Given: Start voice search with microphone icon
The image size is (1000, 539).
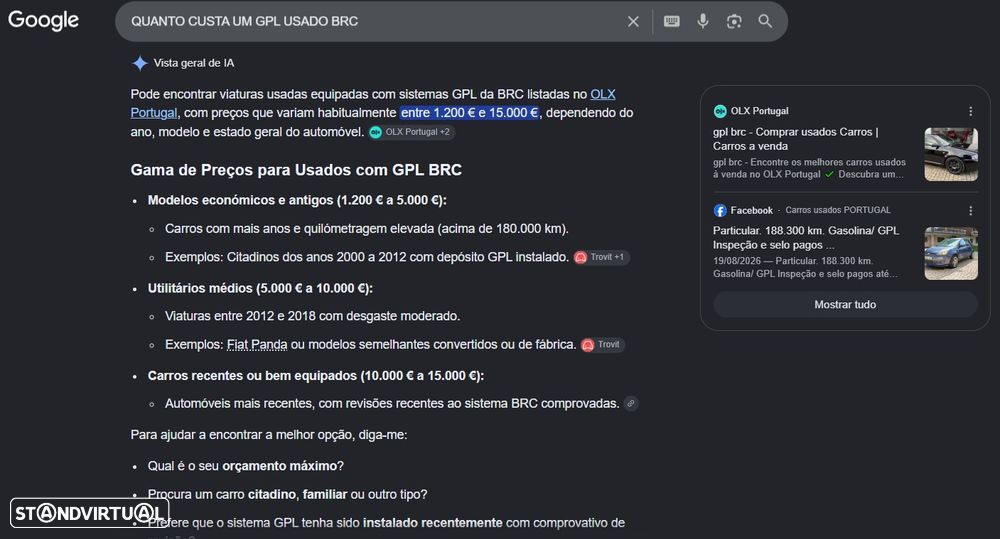Looking at the screenshot, I should (x=703, y=21).
